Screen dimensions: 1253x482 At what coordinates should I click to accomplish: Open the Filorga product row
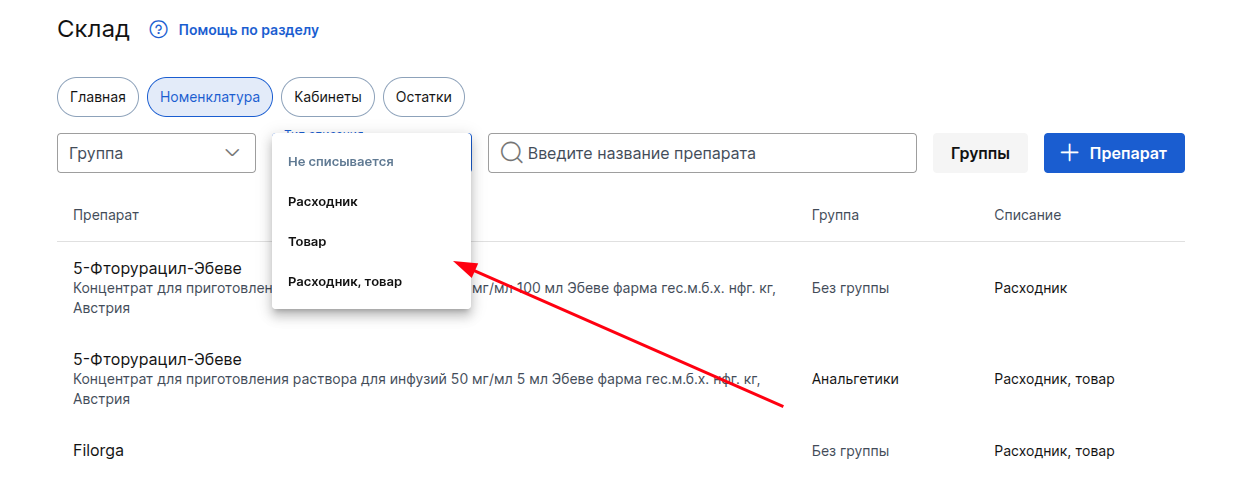99,451
